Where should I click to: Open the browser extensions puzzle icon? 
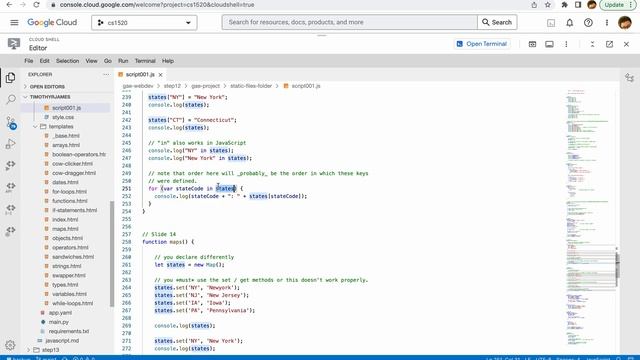(x=564, y=5)
